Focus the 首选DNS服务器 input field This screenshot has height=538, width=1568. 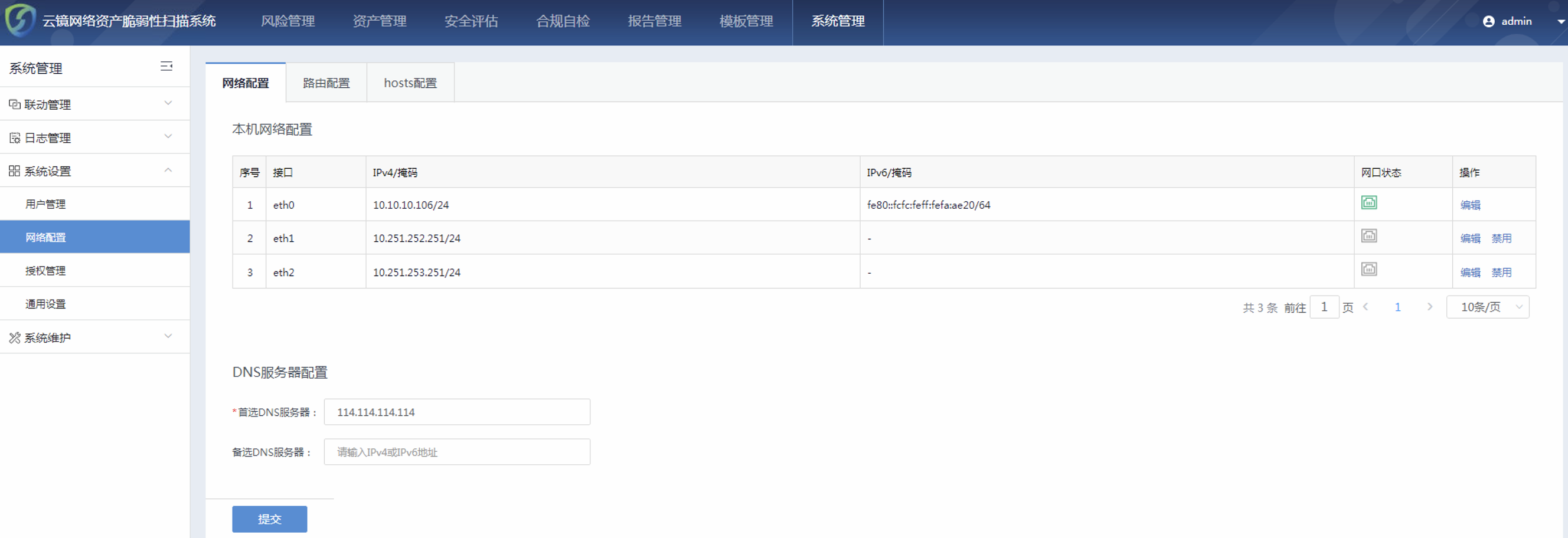tap(457, 412)
